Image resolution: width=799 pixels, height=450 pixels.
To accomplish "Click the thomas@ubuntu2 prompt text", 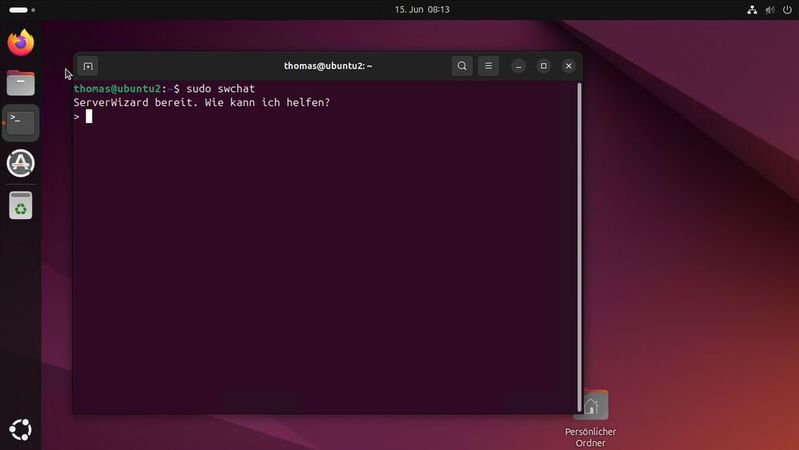I will 117,89.
